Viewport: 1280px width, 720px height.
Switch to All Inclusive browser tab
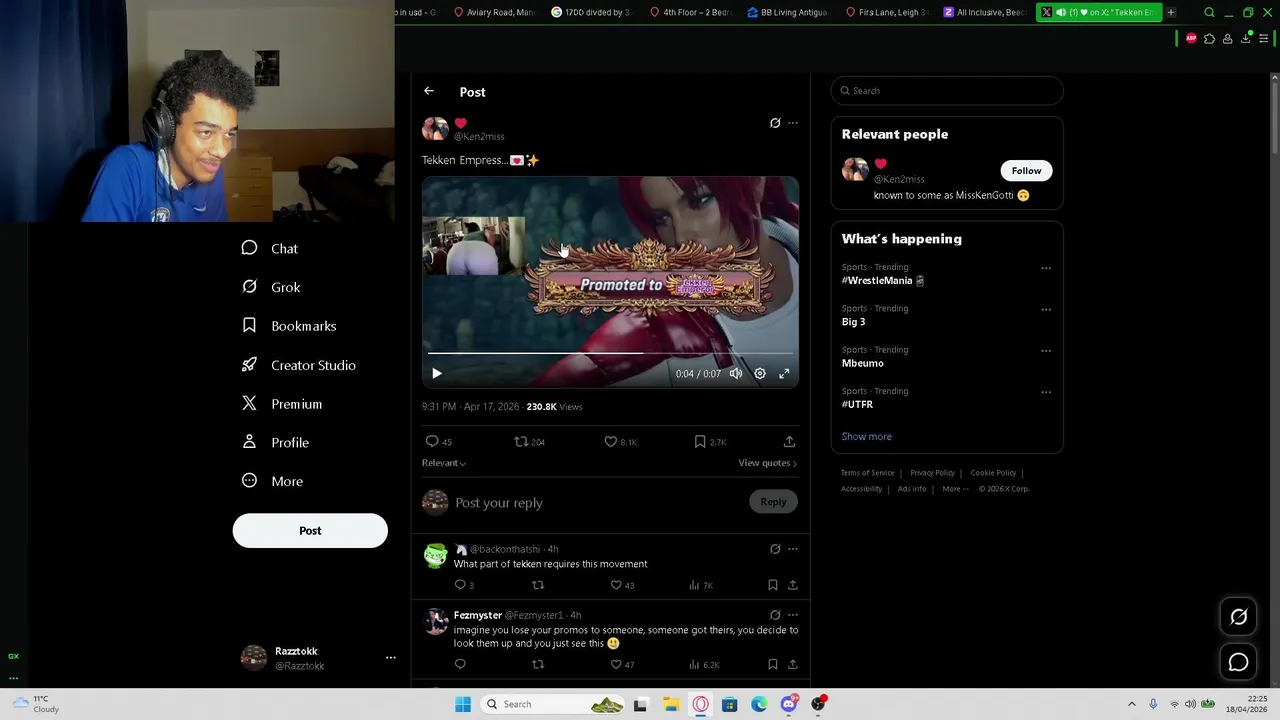click(984, 12)
